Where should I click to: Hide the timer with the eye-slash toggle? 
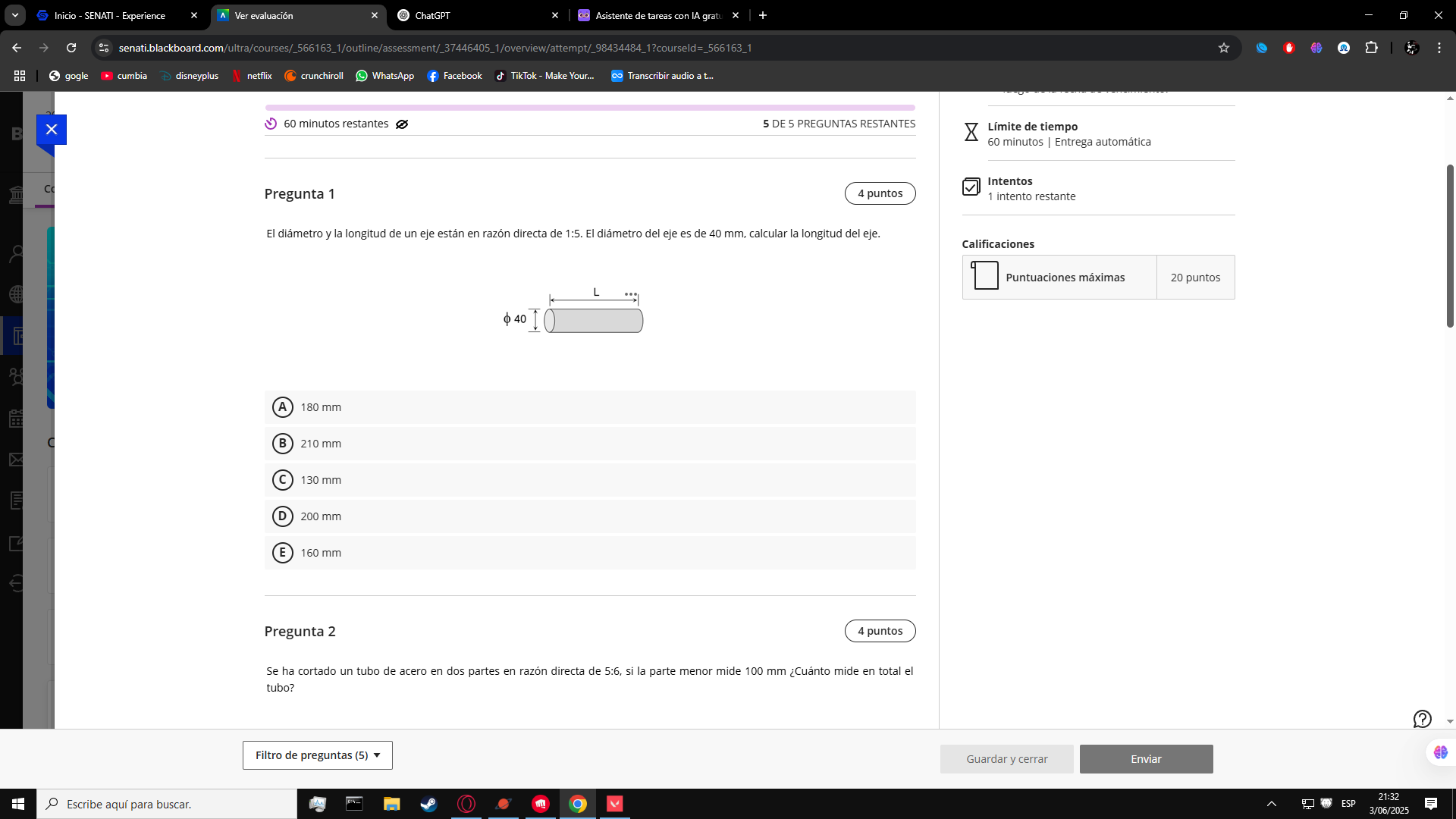point(401,124)
